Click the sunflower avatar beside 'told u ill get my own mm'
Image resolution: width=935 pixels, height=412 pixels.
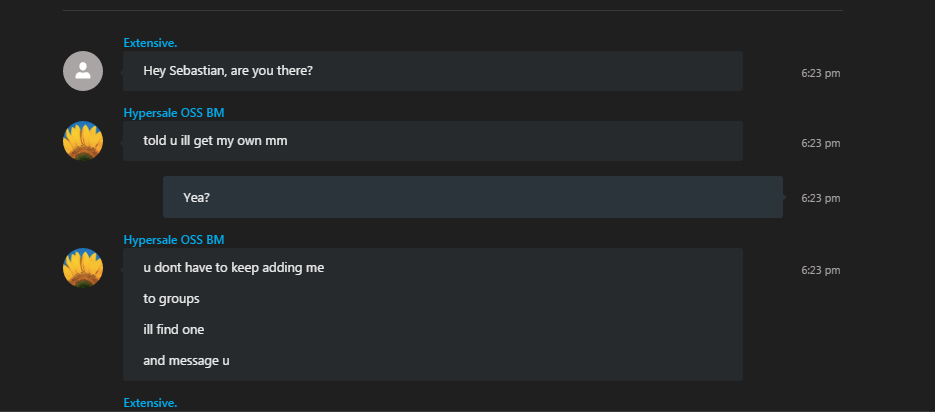coord(83,141)
